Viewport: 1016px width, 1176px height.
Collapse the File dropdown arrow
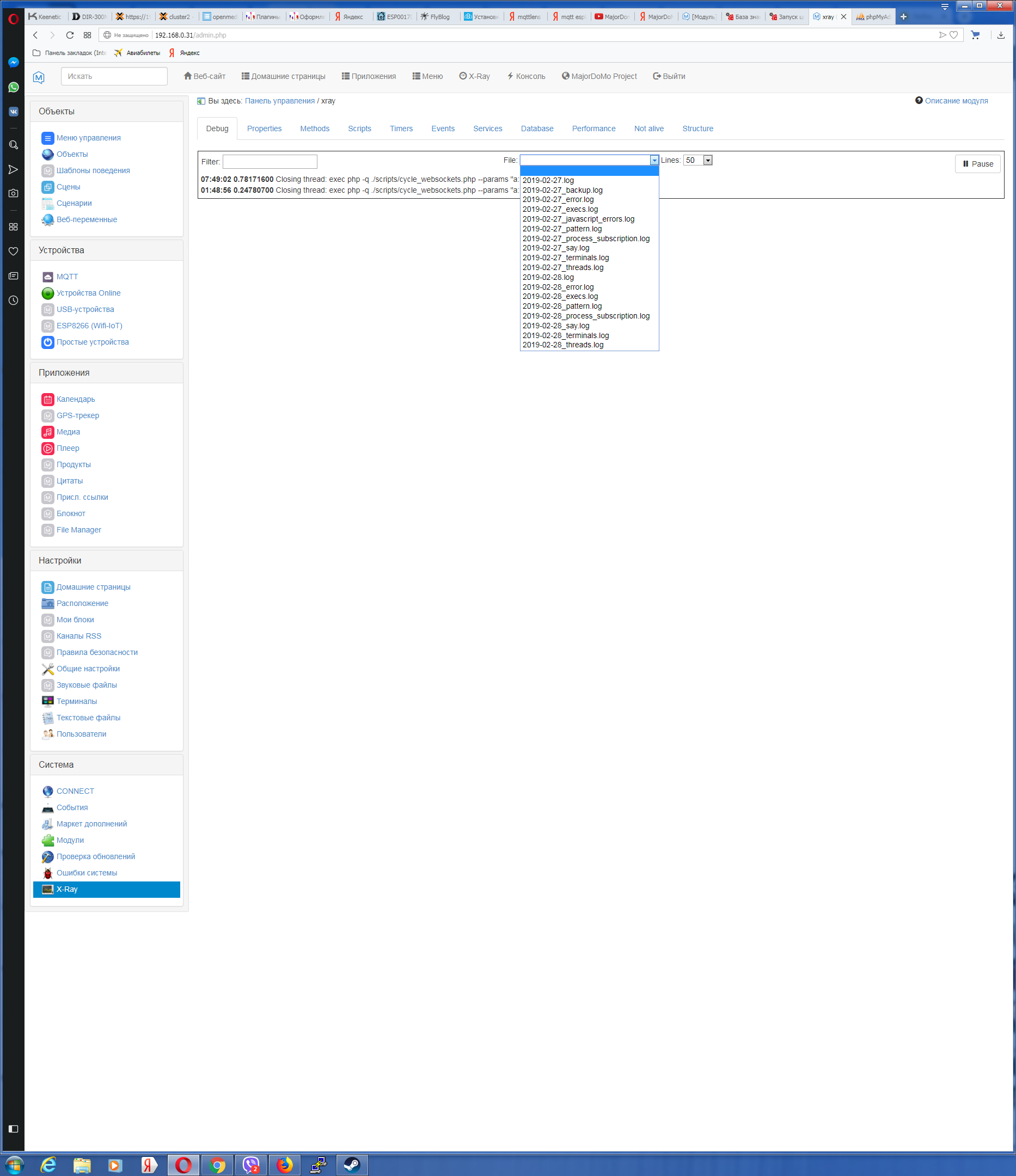point(654,160)
